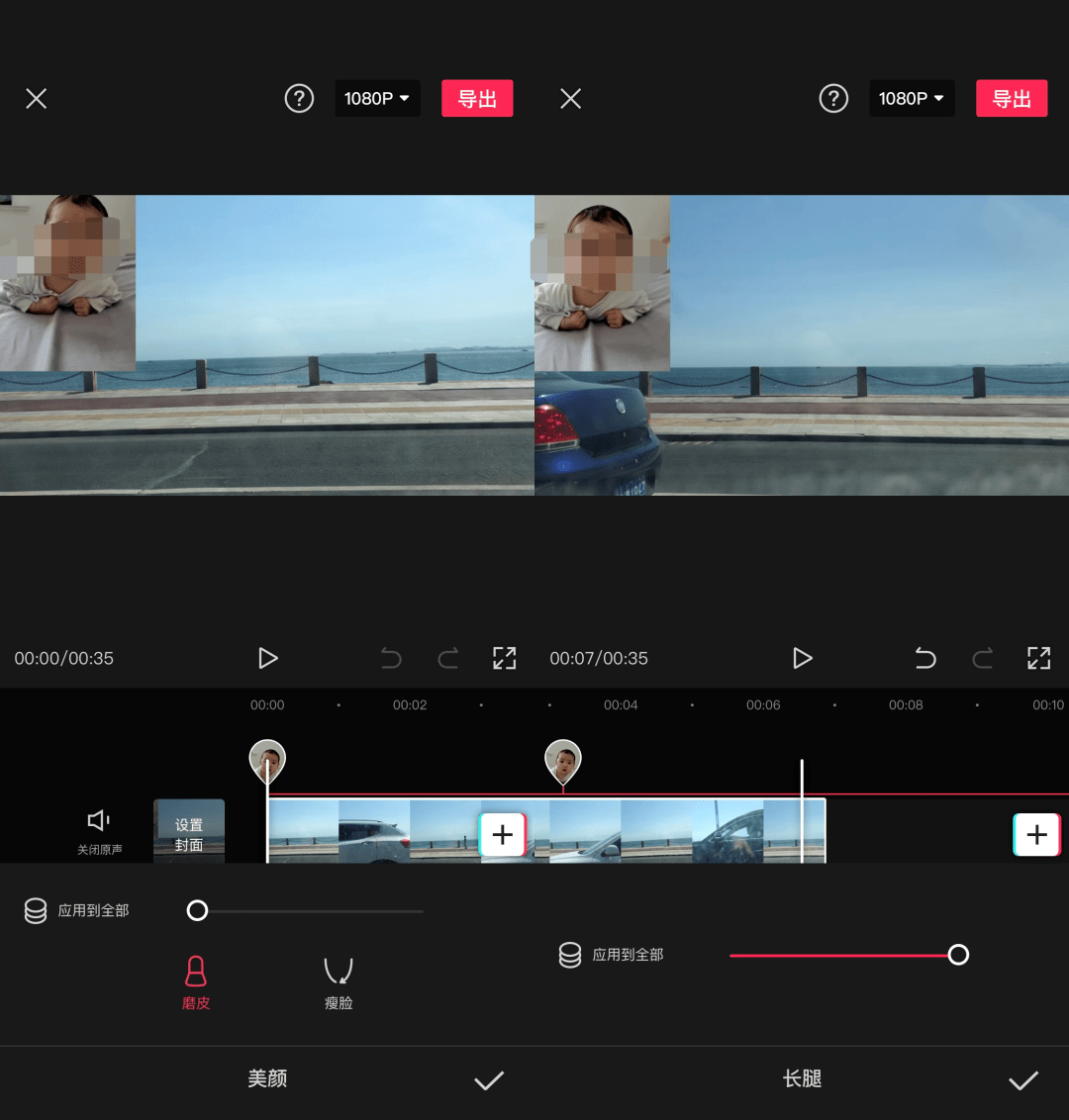Viewport: 1069px width, 1120px height.
Task: Redo in the right editor
Action: click(983, 658)
